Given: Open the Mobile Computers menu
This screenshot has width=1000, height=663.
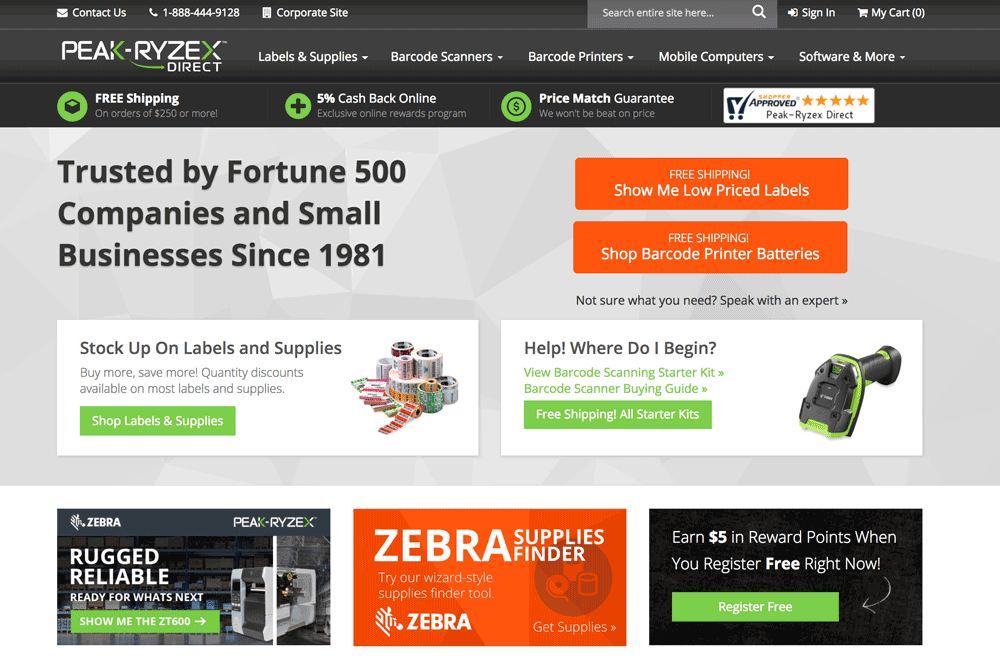Looking at the screenshot, I should click(716, 57).
